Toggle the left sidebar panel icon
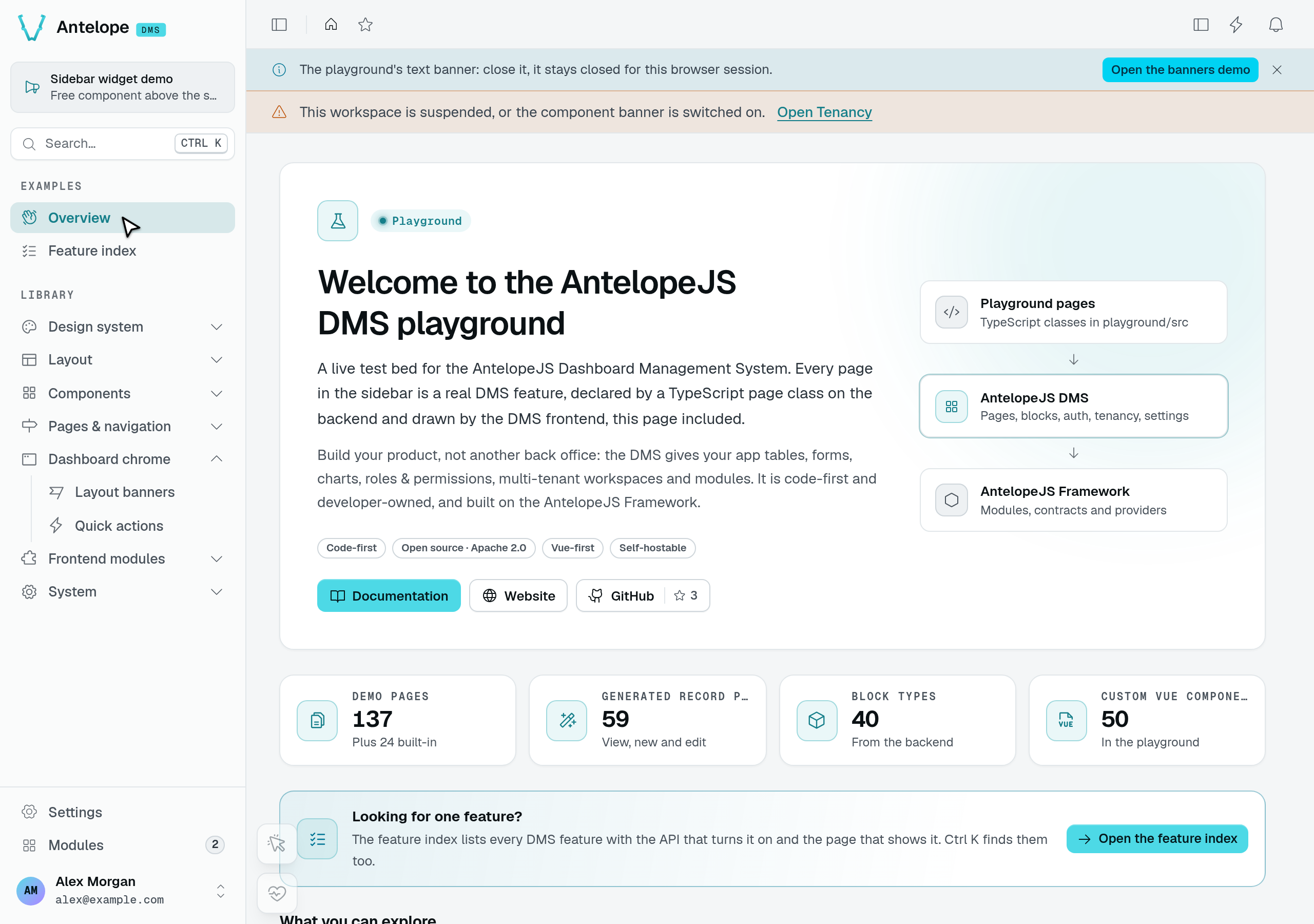1314x924 pixels. [279, 25]
